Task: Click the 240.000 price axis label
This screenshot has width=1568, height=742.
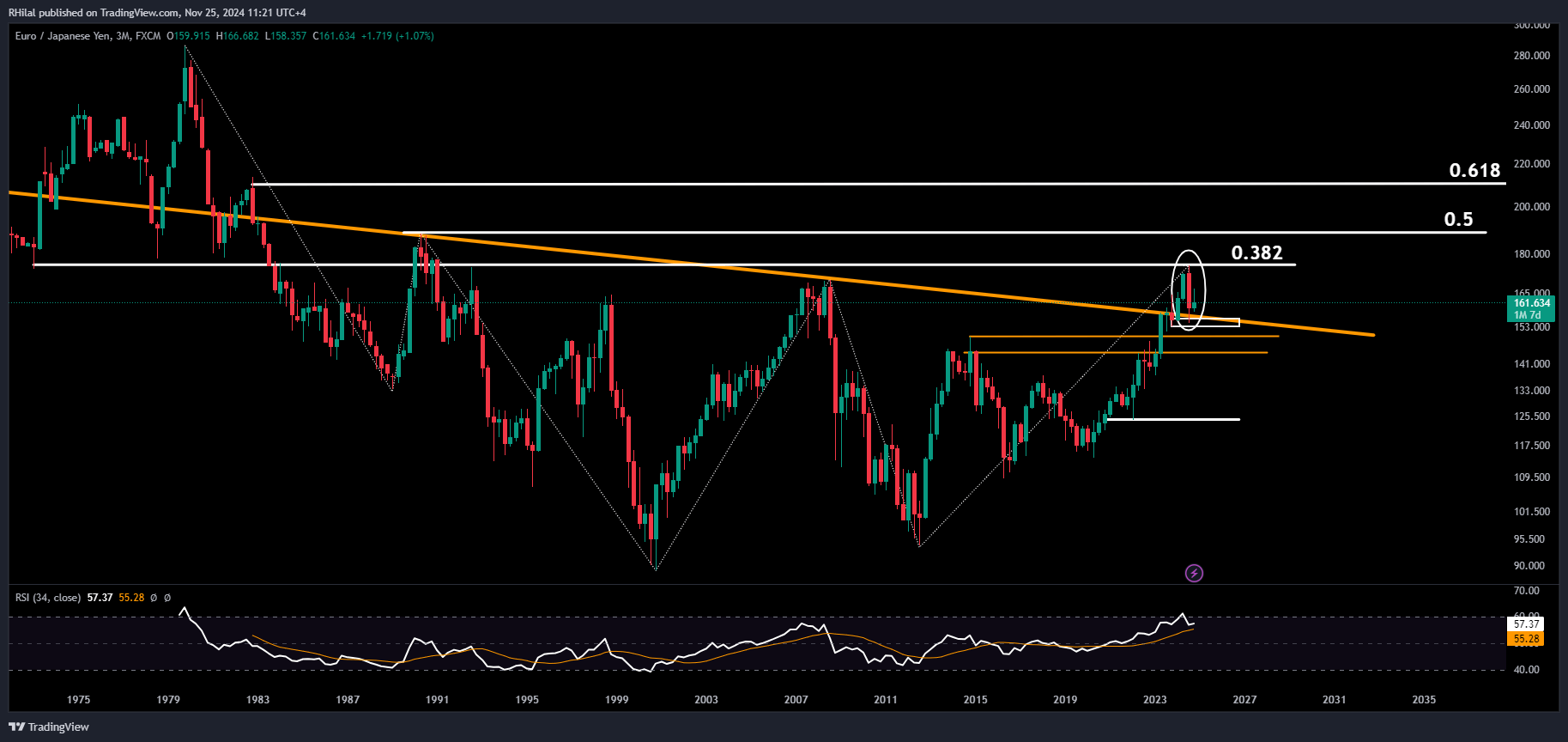Action: [1532, 125]
